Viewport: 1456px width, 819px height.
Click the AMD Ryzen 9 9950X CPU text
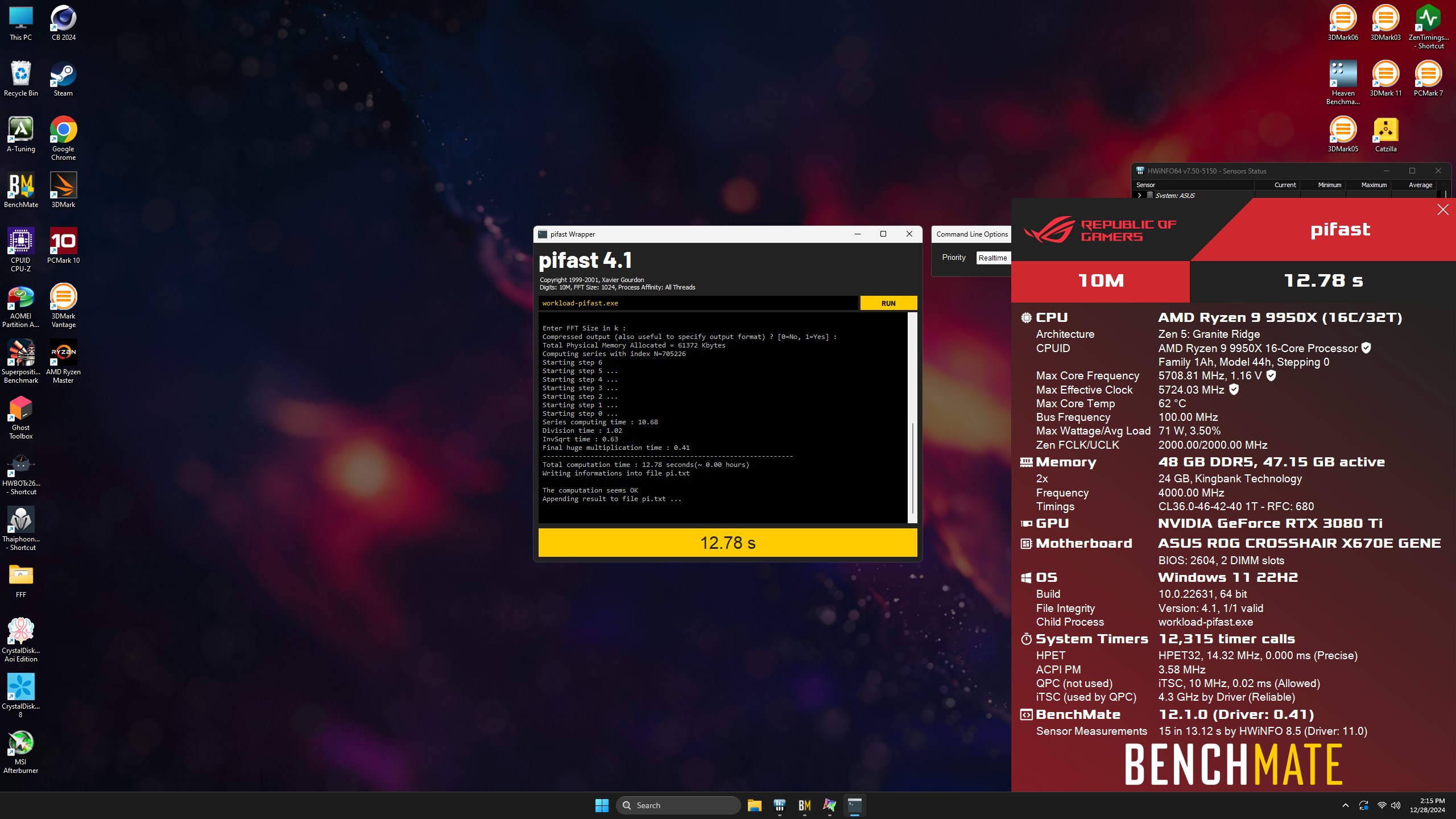(x=1280, y=317)
